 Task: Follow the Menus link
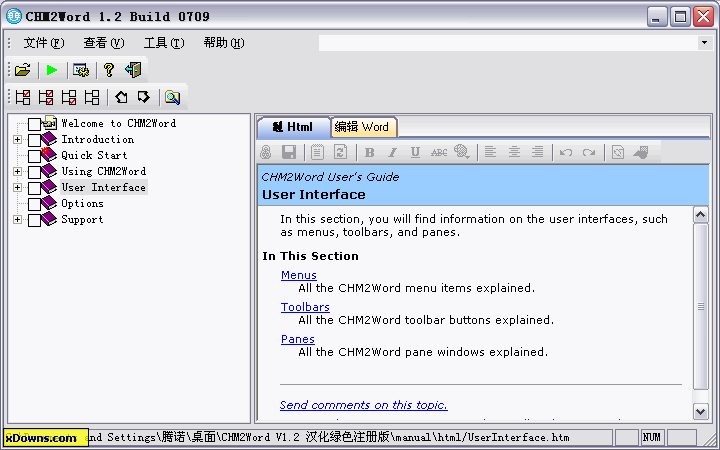point(299,275)
